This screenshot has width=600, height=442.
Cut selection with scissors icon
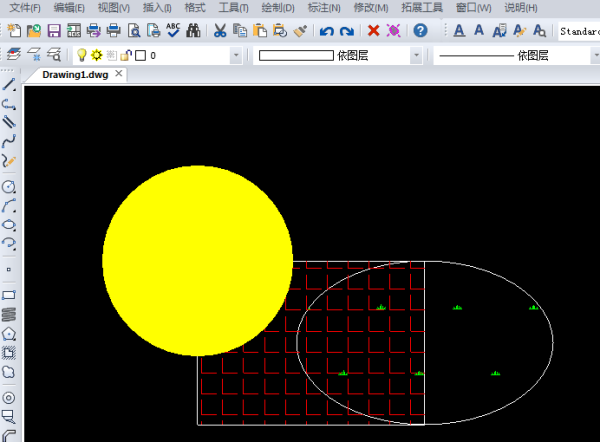[x=220, y=30]
